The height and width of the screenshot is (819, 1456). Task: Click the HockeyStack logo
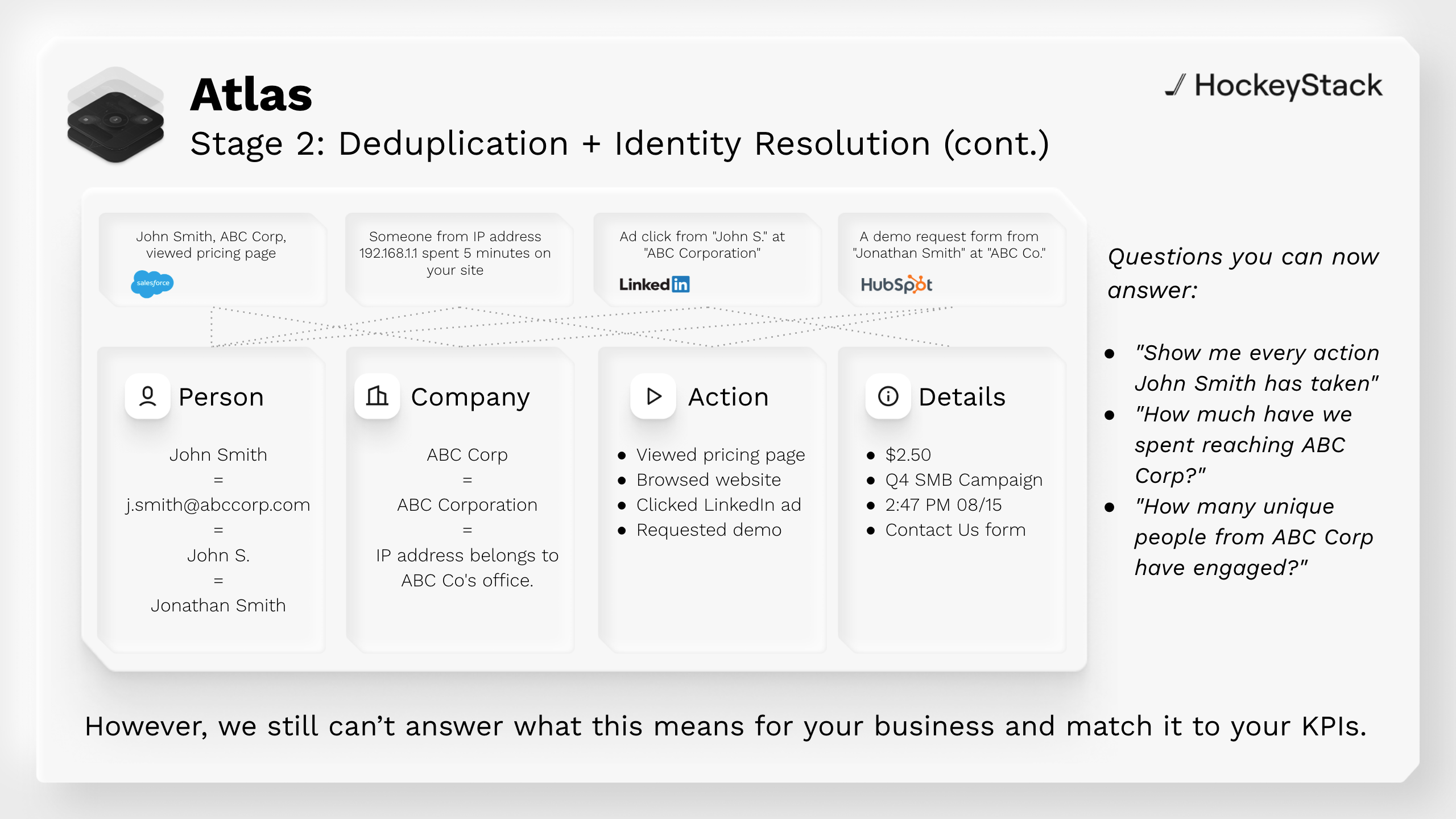(x=1273, y=86)
